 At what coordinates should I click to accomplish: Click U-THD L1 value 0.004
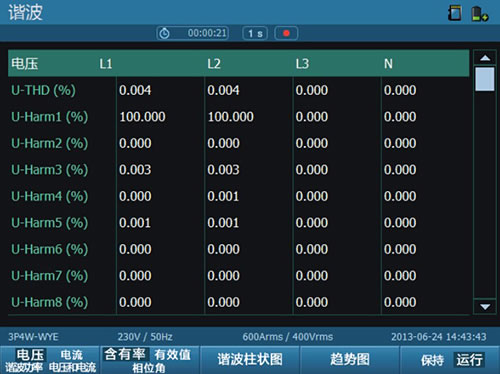pos(135,90)
